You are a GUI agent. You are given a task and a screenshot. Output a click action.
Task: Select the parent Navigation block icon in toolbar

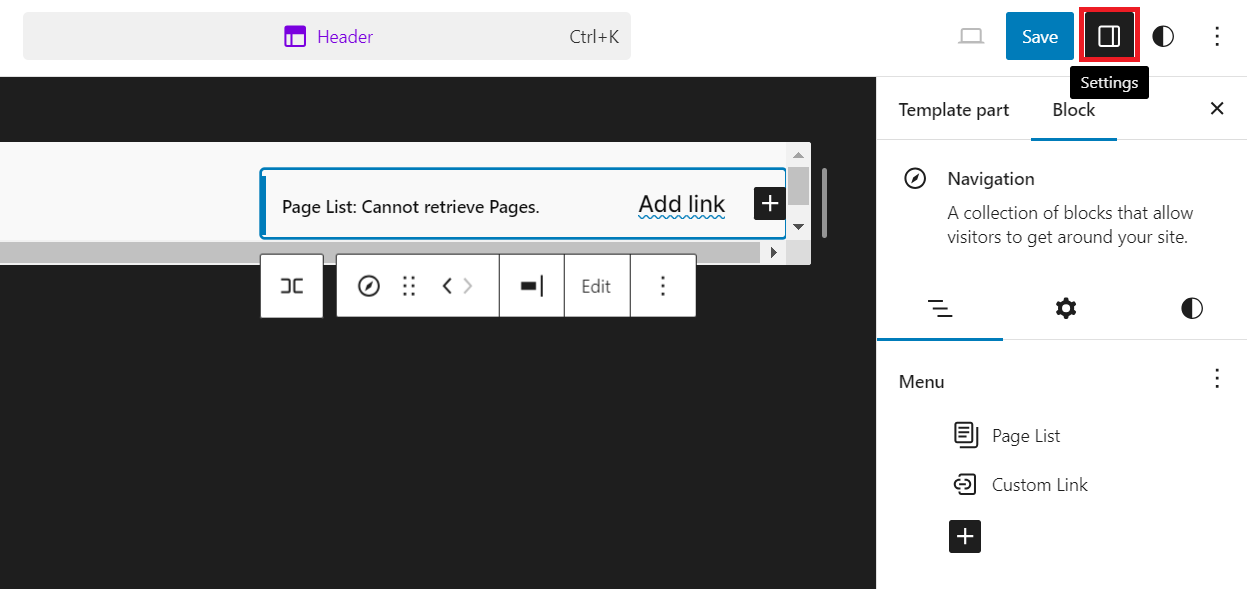click(368, 285)
